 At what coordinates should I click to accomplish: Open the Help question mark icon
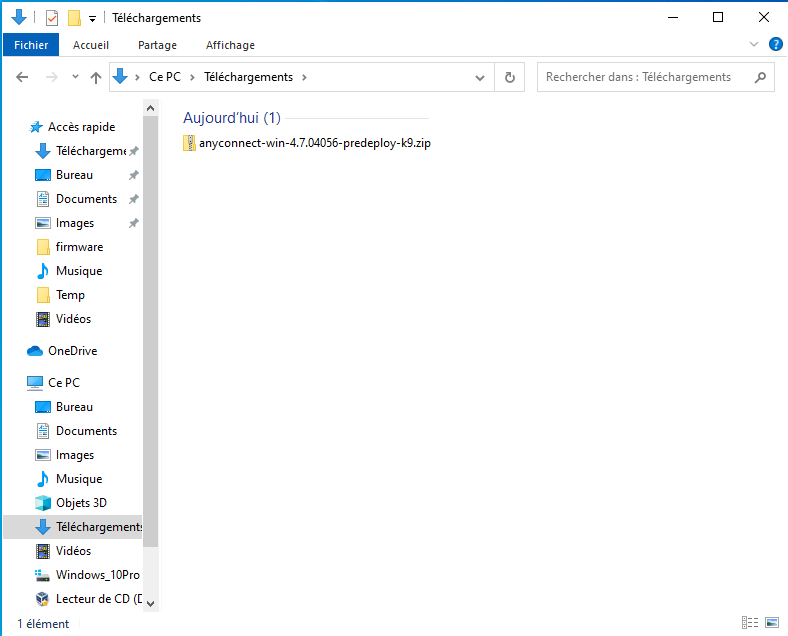[x=775, y=45]
